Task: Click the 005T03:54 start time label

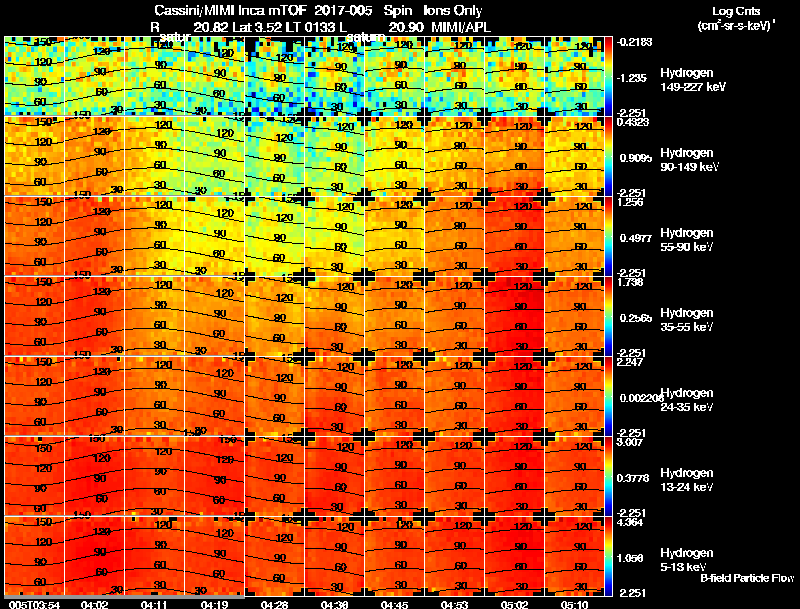Action: pyautogui.click(x=34, y=605)
